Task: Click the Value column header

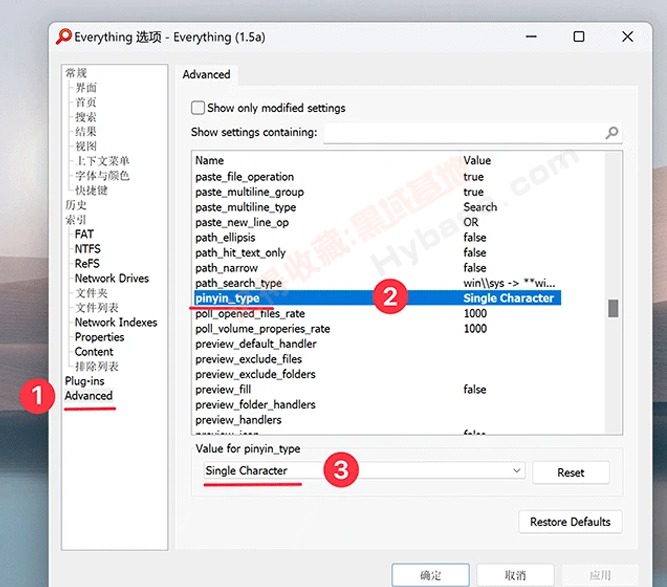Action: point(477,160)
